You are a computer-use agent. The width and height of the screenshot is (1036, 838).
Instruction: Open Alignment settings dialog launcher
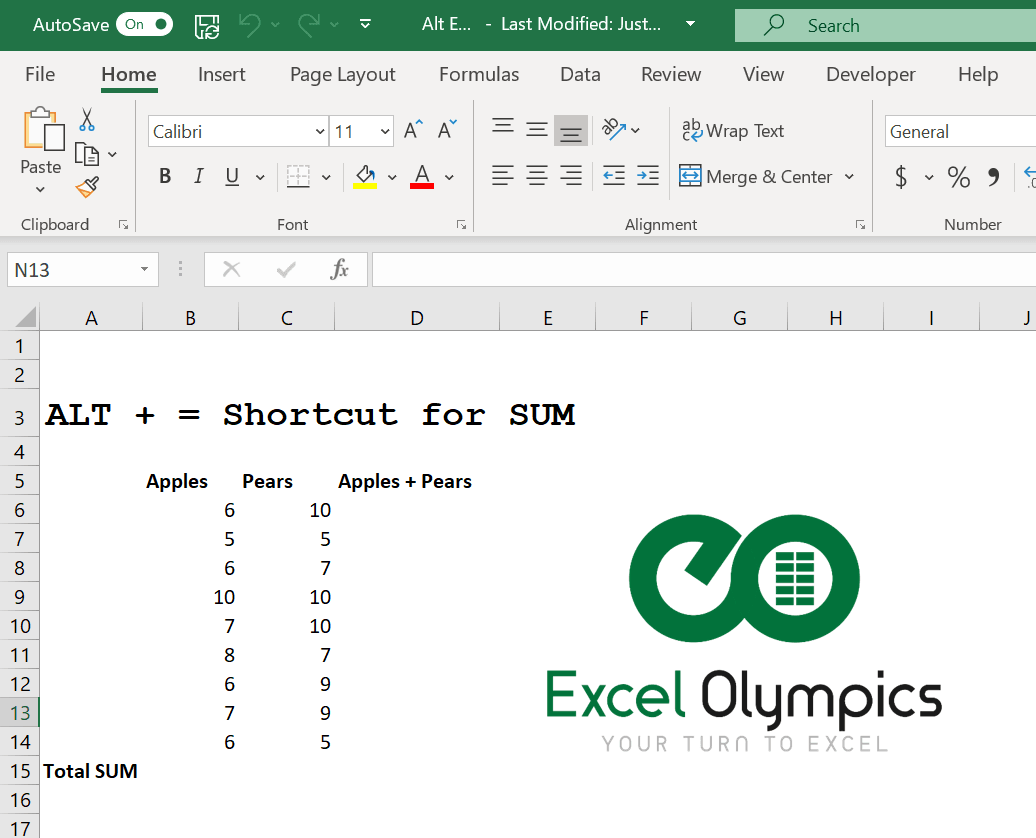(860, 225)
